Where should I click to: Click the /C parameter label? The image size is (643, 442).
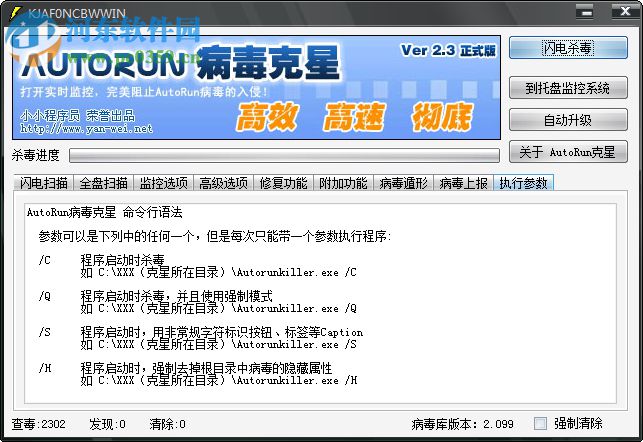(45, 260)
